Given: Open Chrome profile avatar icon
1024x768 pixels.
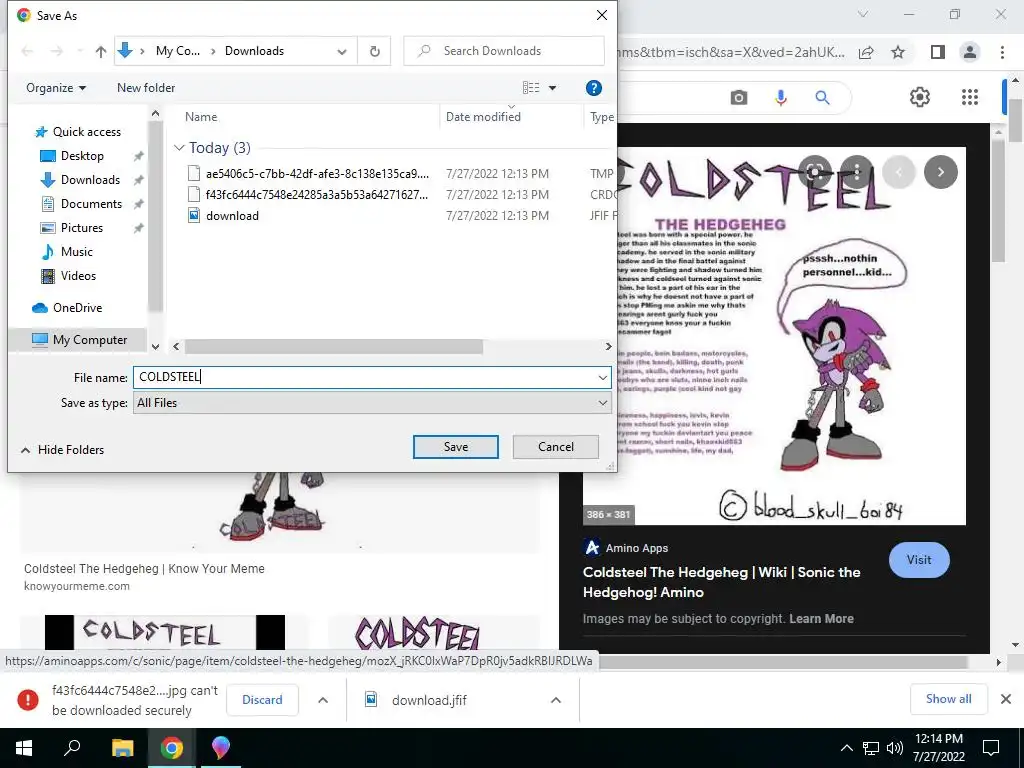Looking at the screenshot, I should point(970,52).
